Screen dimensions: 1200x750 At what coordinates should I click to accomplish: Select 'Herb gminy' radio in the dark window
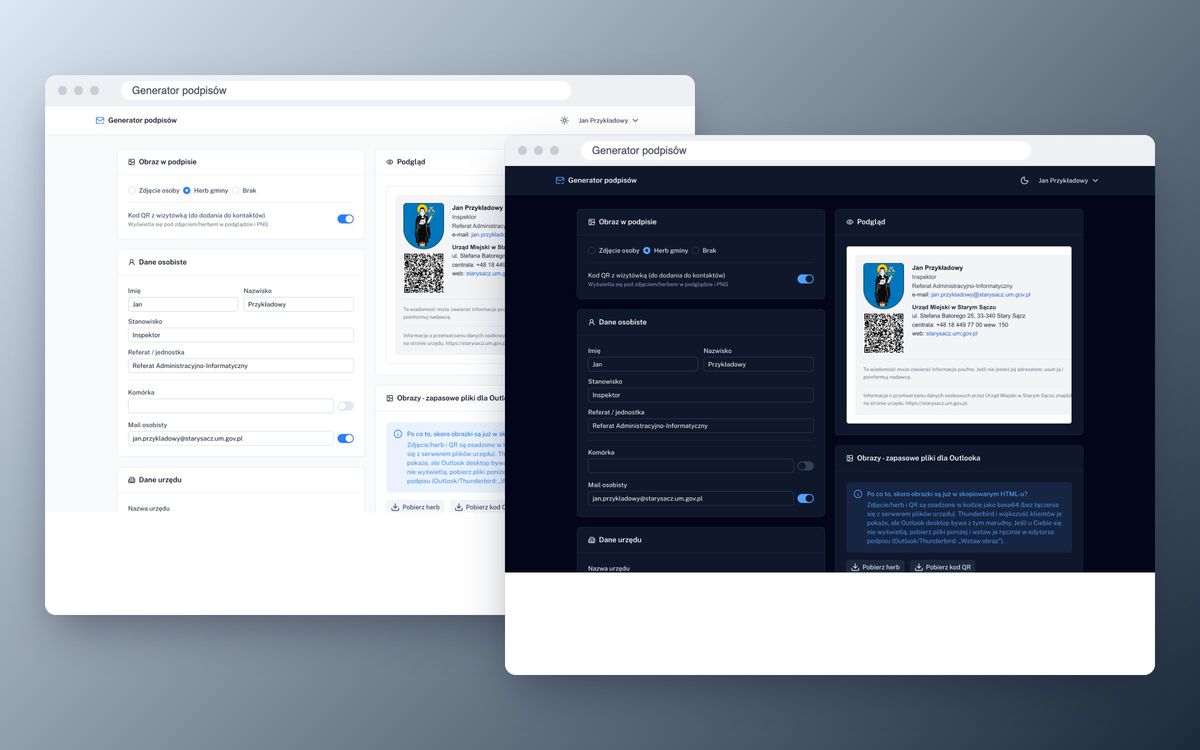(x=646, y=250)
